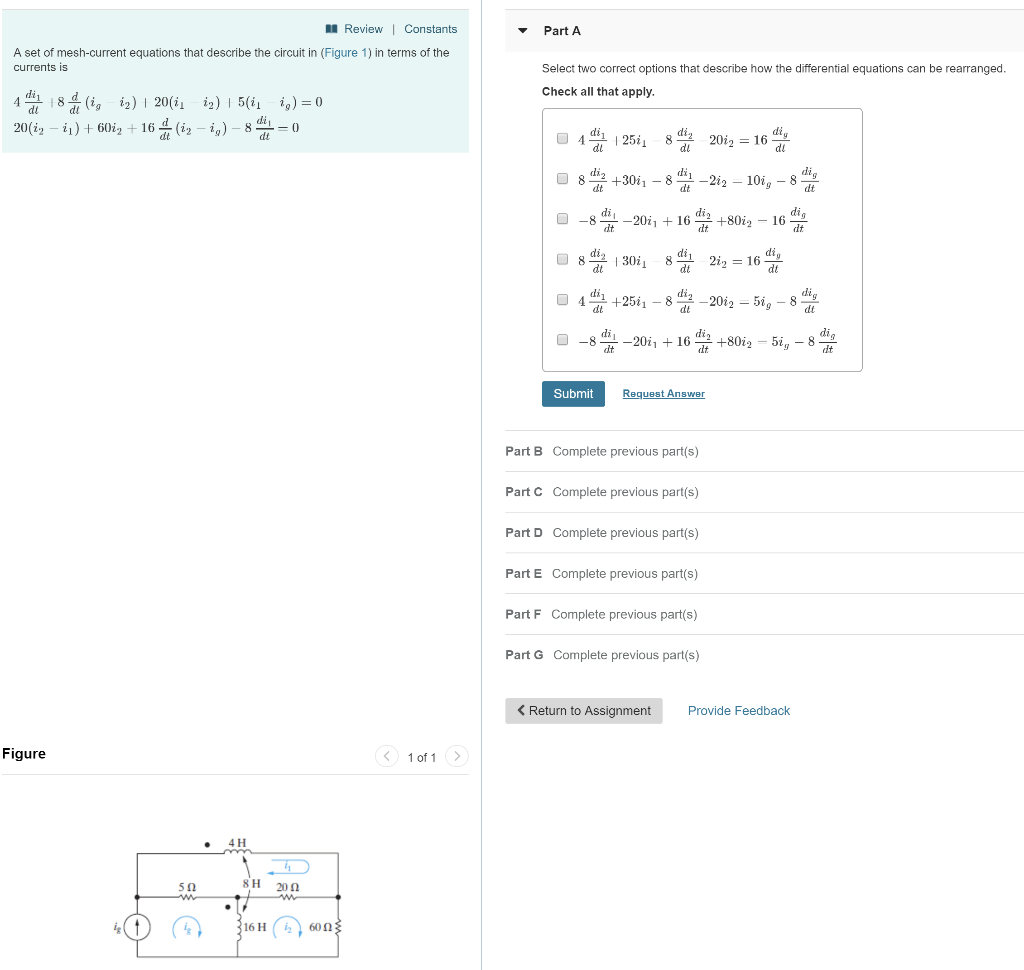Check the fourth equation option checkbox

pos(562,259)
